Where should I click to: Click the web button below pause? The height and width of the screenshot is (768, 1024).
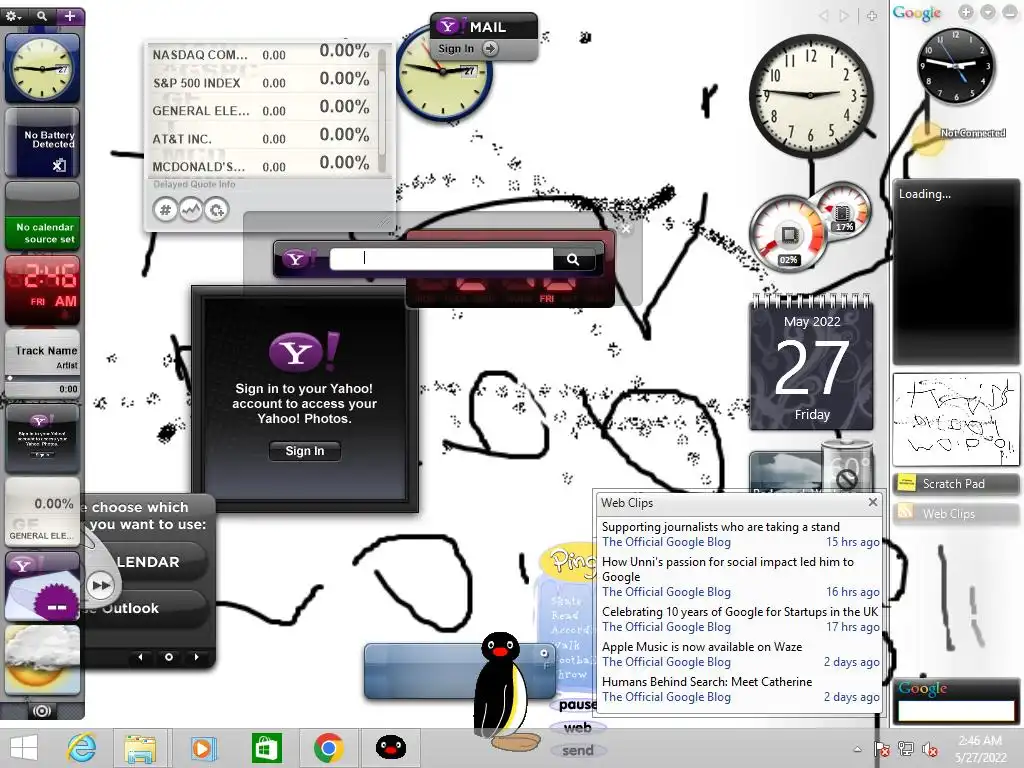click(x=577, y=728)
